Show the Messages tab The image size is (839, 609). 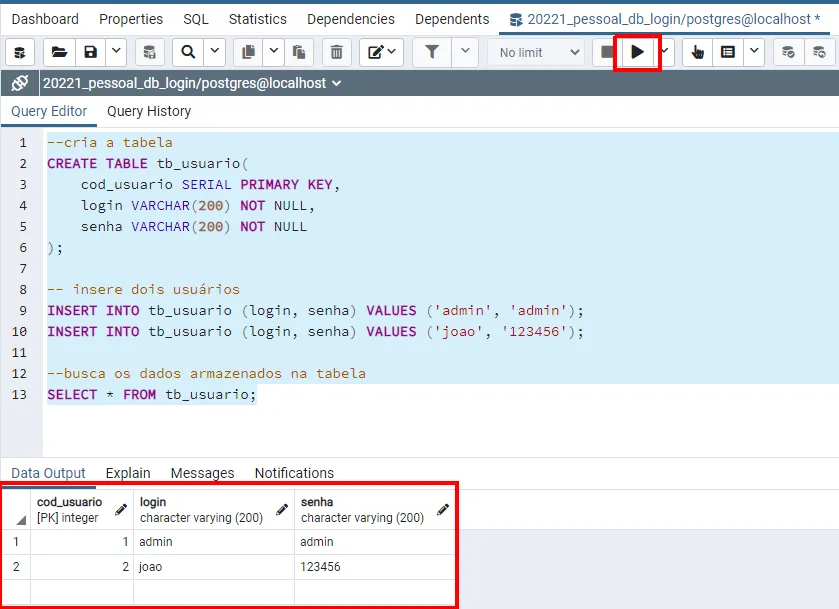point(202,473)
